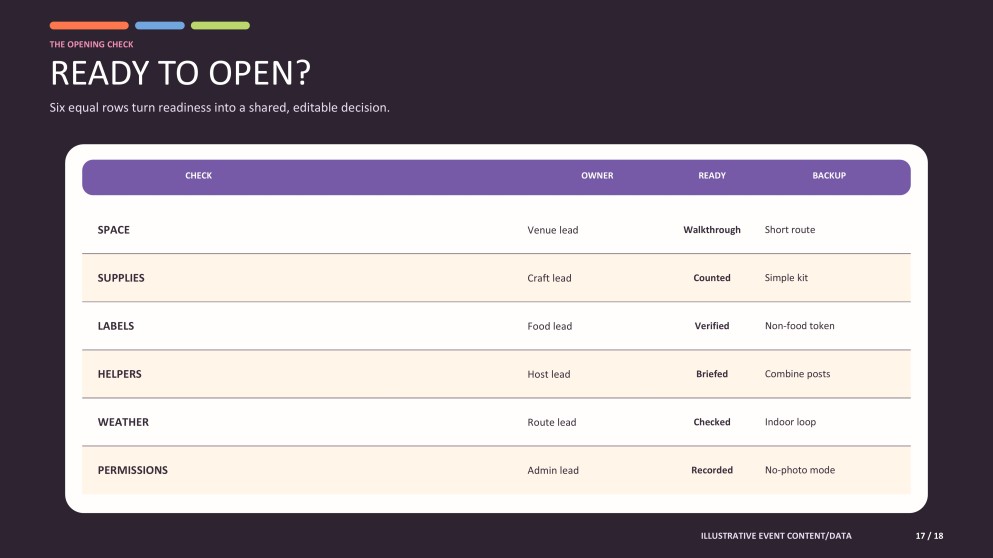
Task: Select the LABELS row label
Action: [116, 326]
